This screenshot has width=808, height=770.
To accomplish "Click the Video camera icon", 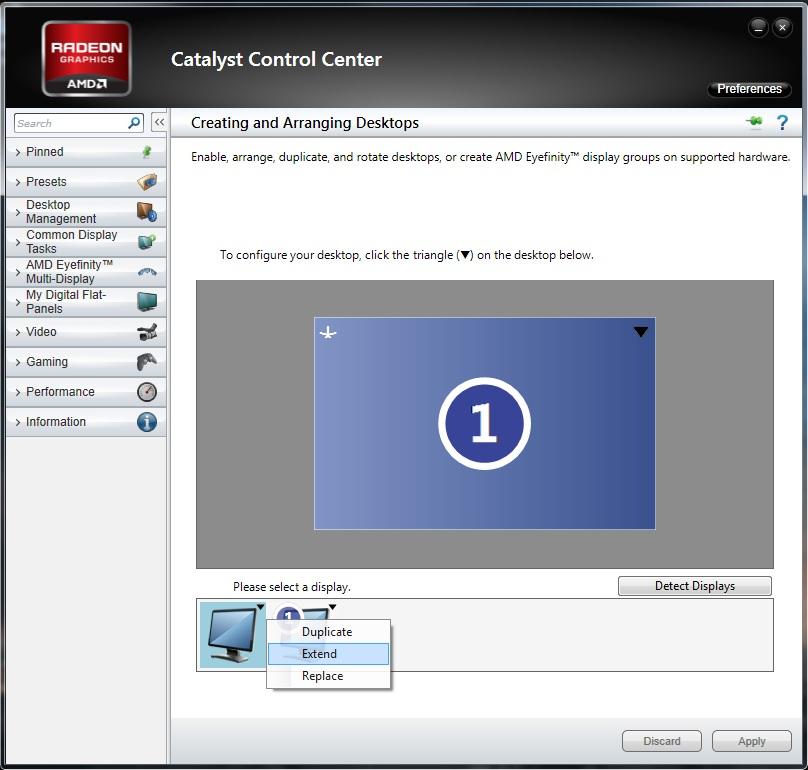I will pyautogui.click(x=147, y=332).
